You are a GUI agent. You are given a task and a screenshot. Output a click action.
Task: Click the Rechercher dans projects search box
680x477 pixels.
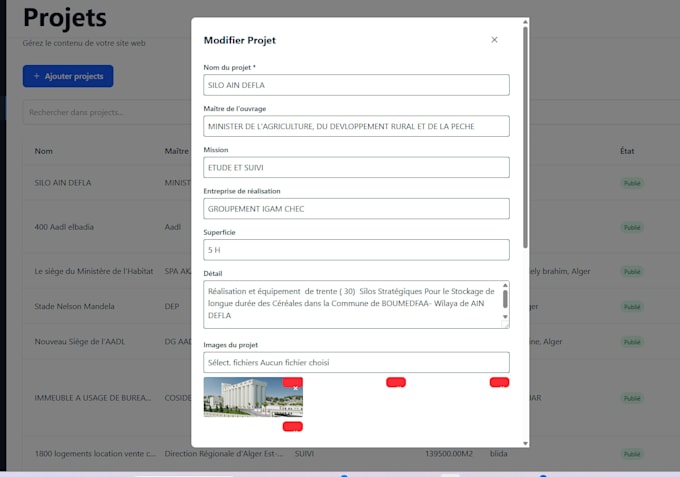[x=107, y=112]
